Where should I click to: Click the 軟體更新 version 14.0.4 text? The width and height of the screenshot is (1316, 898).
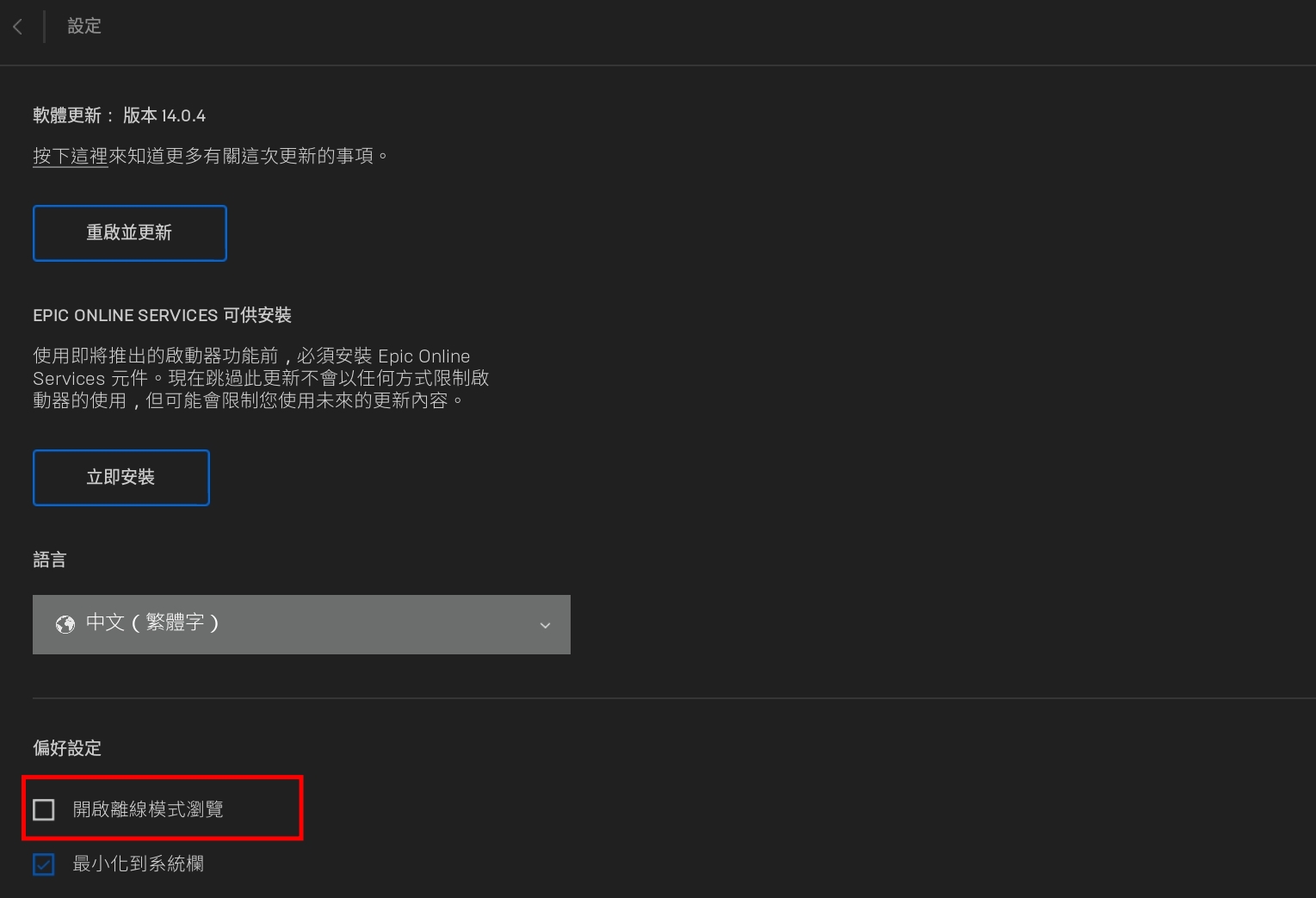point(119,115)
